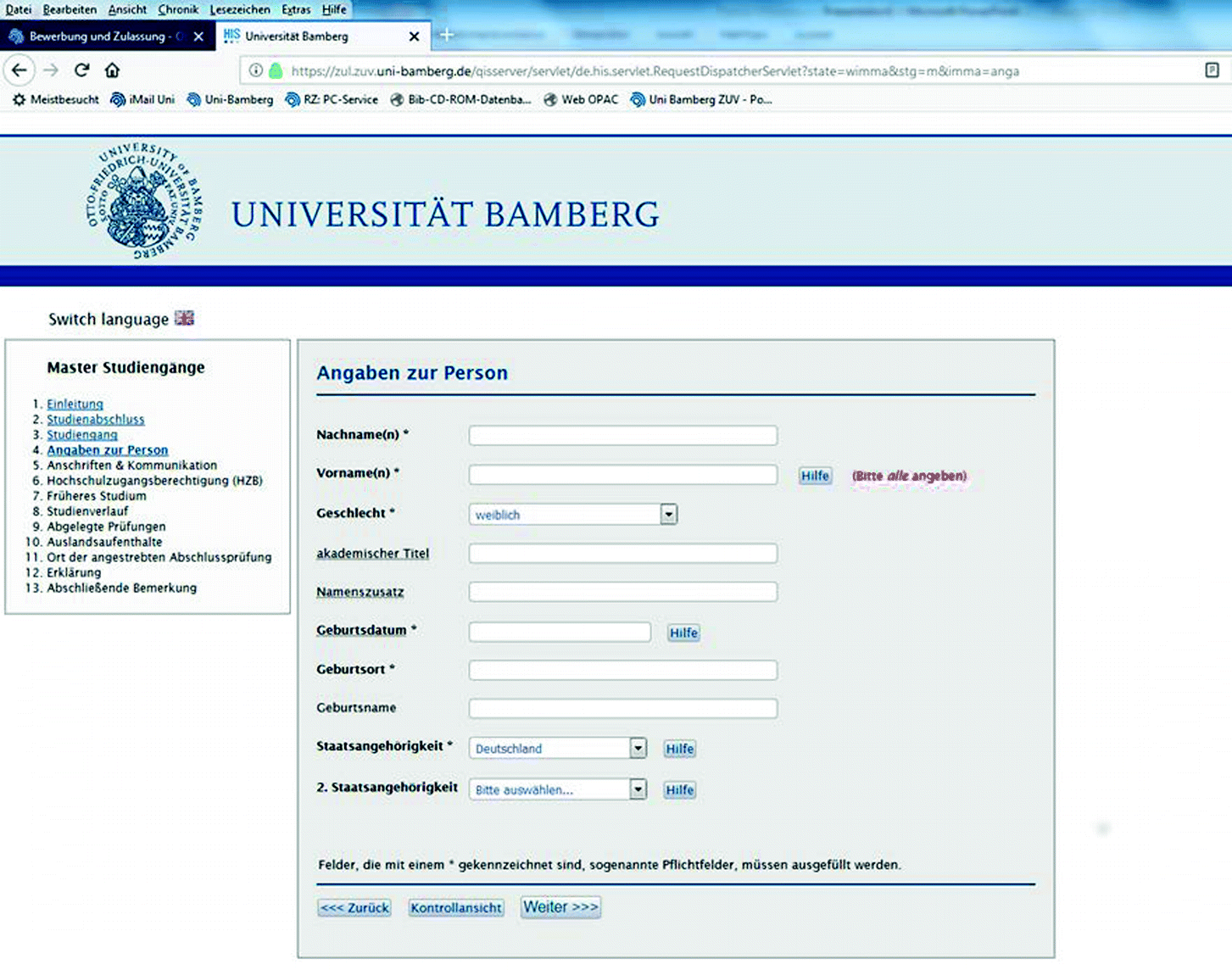Click the akademischer Titel label
Image resolution: width=1232 pixels, height=970 pixels.
click(373, 554)
